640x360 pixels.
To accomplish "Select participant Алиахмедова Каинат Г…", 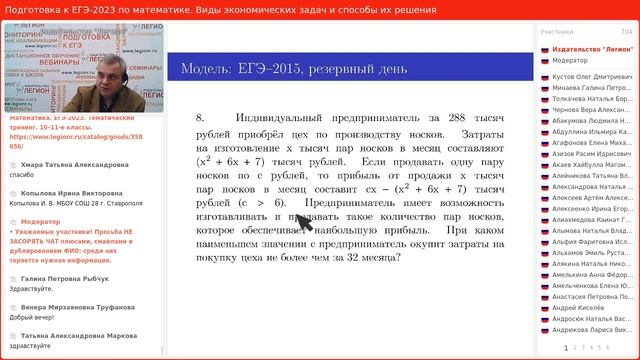I will [x=591, y=220].
